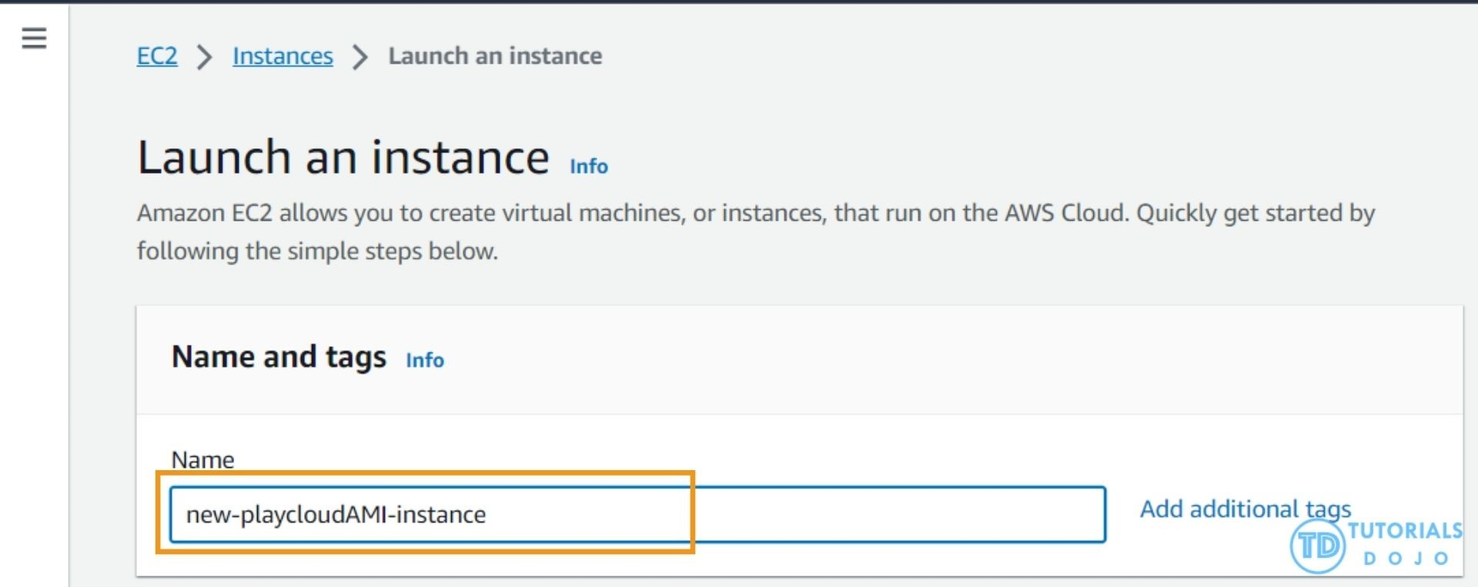This screenshot has width=1478, height=587.
Task: Click the text 'new-playcloudAMI-instance' in field
Action: coord(336,515)
